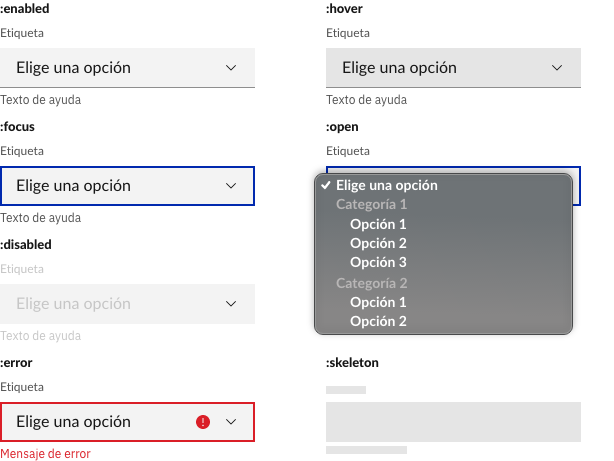Click the chevron arrow in the :enabled select

231,68
